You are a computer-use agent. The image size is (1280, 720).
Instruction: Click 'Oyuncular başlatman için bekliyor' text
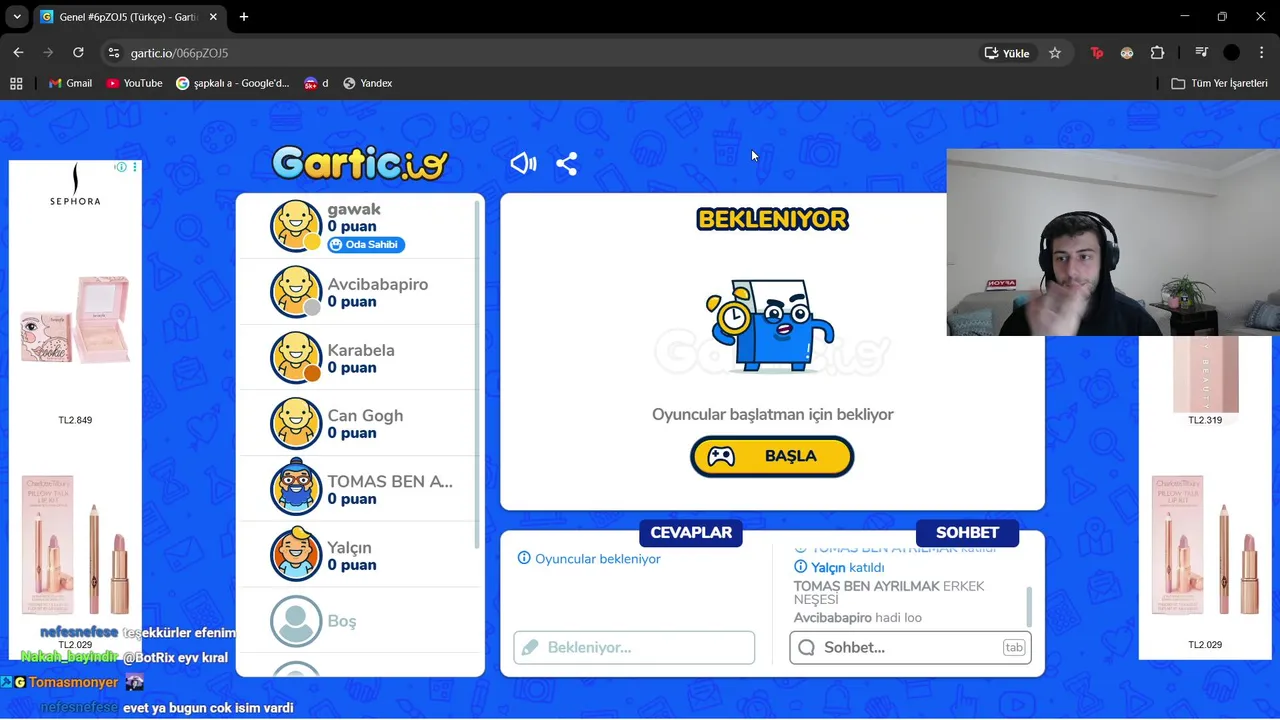point(772,414)
